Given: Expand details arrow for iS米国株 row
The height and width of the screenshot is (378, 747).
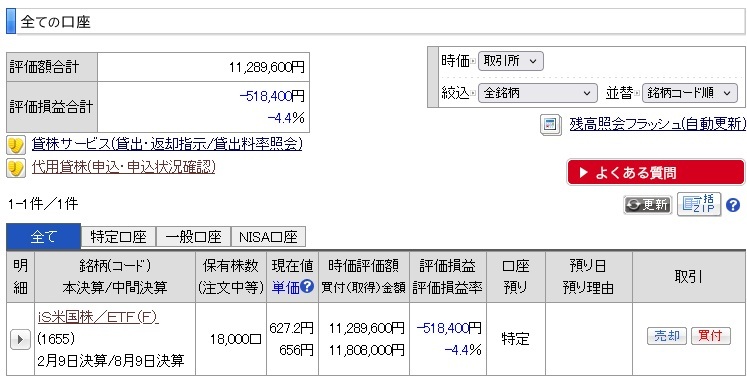Looking at the screenshot, I should (x=20, y=339).
